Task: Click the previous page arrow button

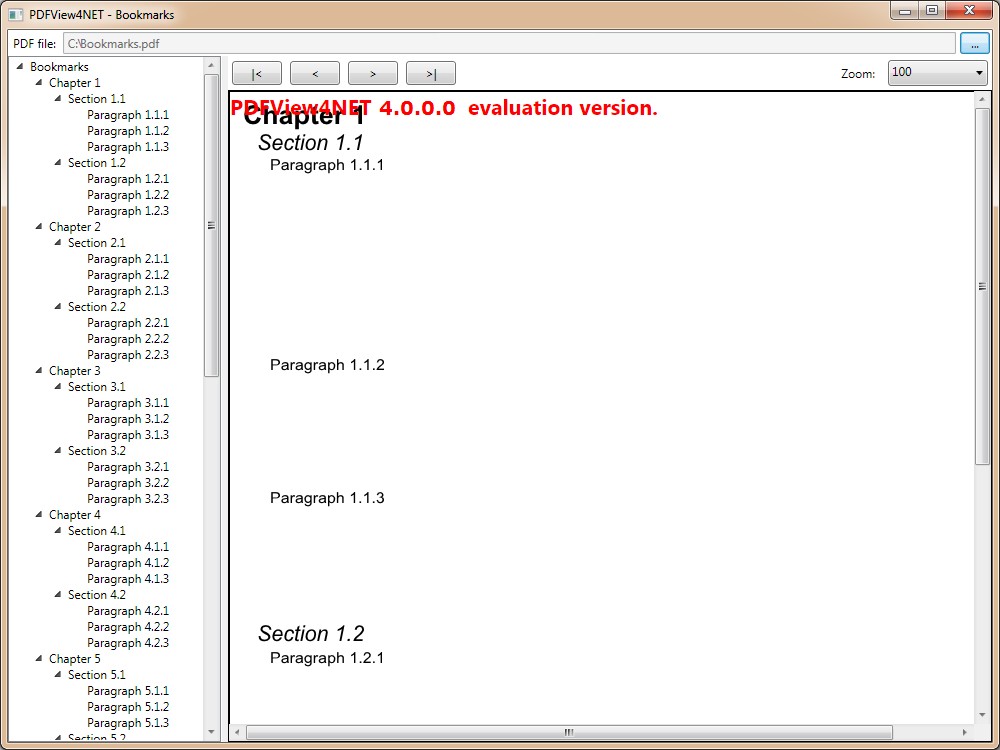Action: pos(315,73)
